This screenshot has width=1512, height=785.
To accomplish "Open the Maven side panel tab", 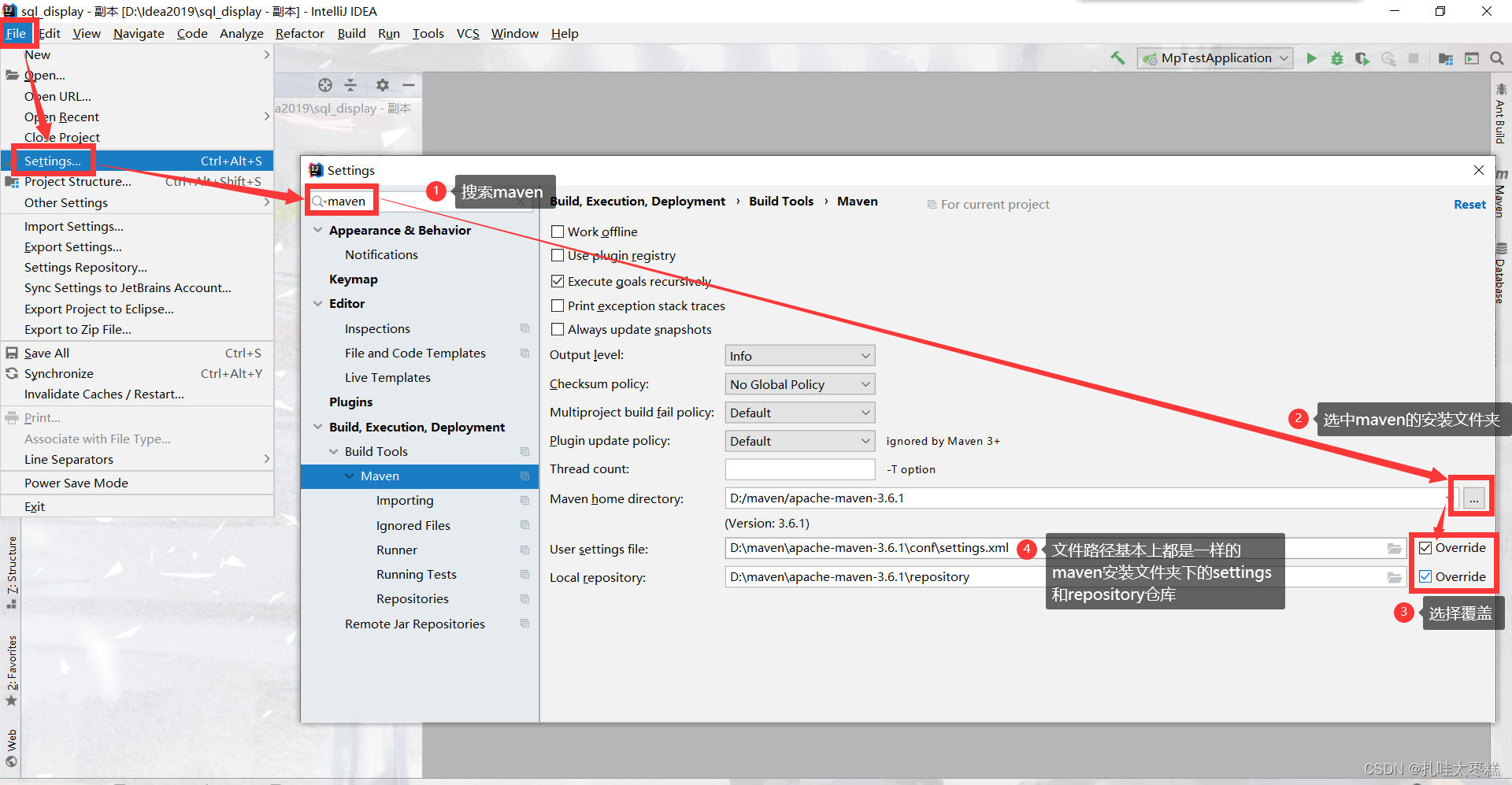I will pyautogui.click(x=1500, y=193).
